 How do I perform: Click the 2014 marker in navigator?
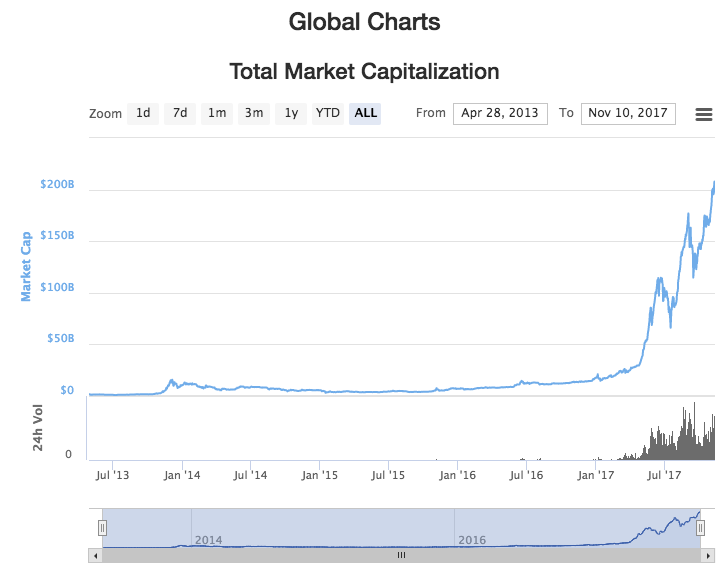click(x=209, y=540)
